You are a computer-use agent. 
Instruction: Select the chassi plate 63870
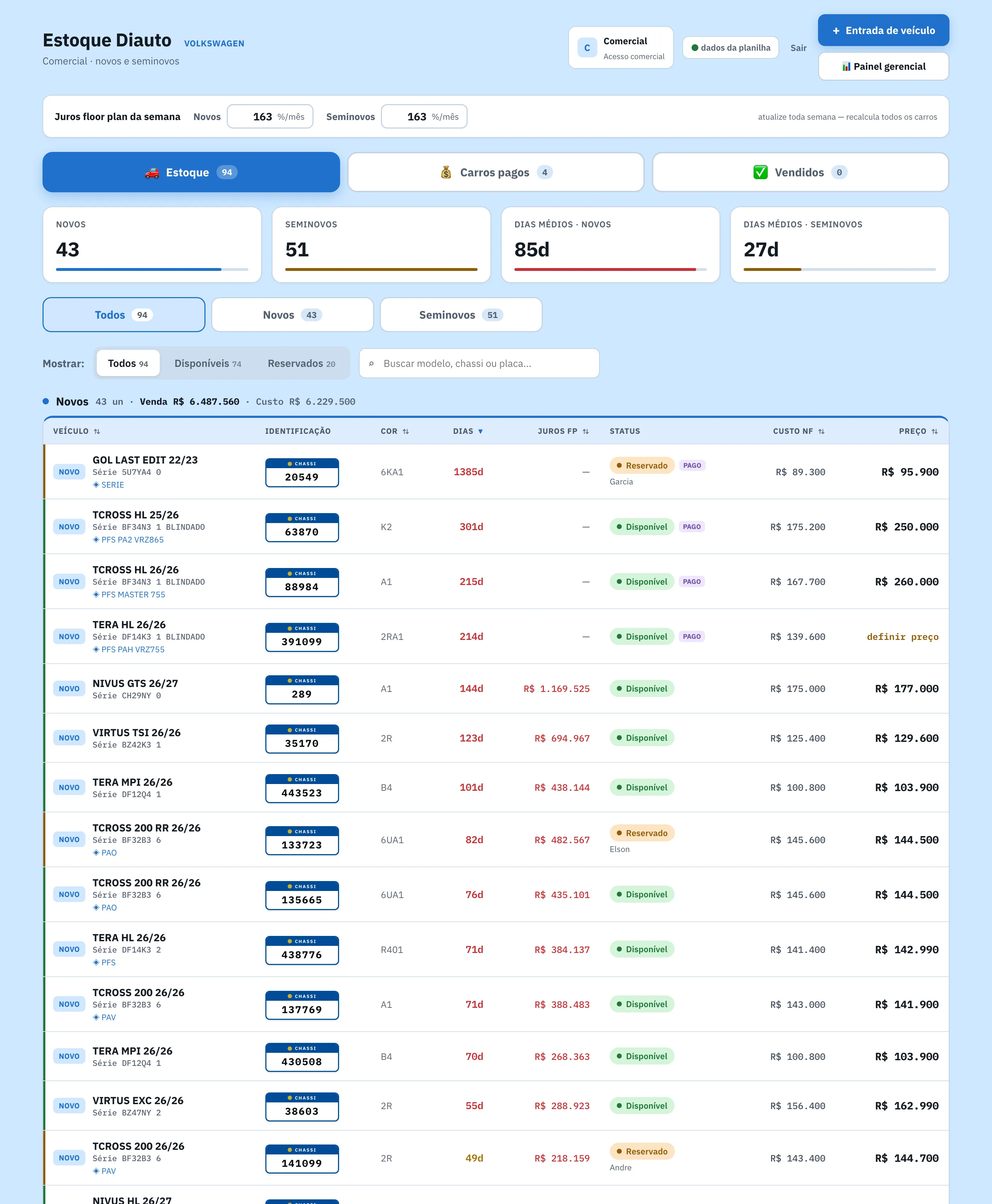[302, 527]
